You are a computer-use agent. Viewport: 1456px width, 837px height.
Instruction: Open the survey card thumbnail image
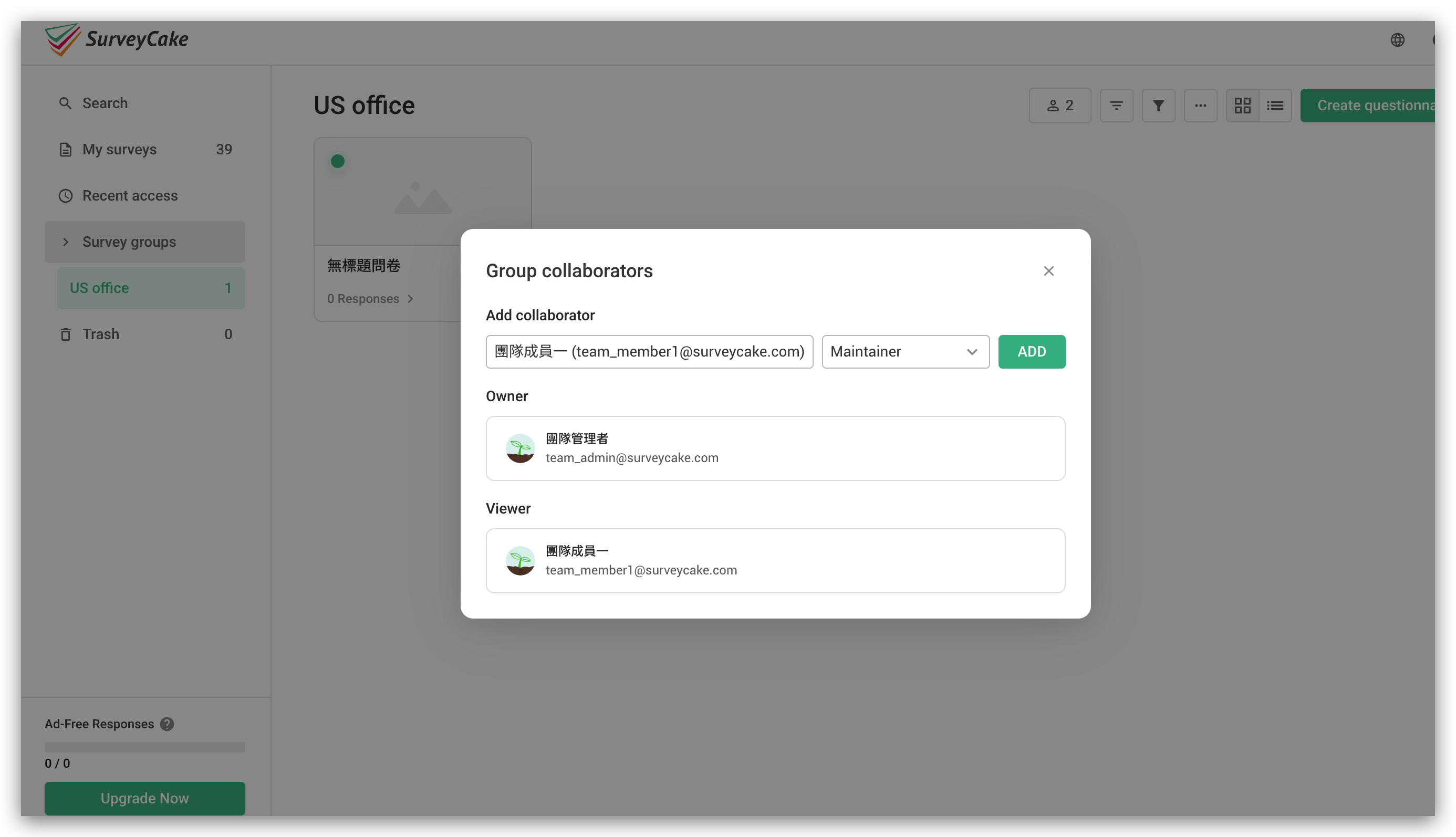coord(423,192)
